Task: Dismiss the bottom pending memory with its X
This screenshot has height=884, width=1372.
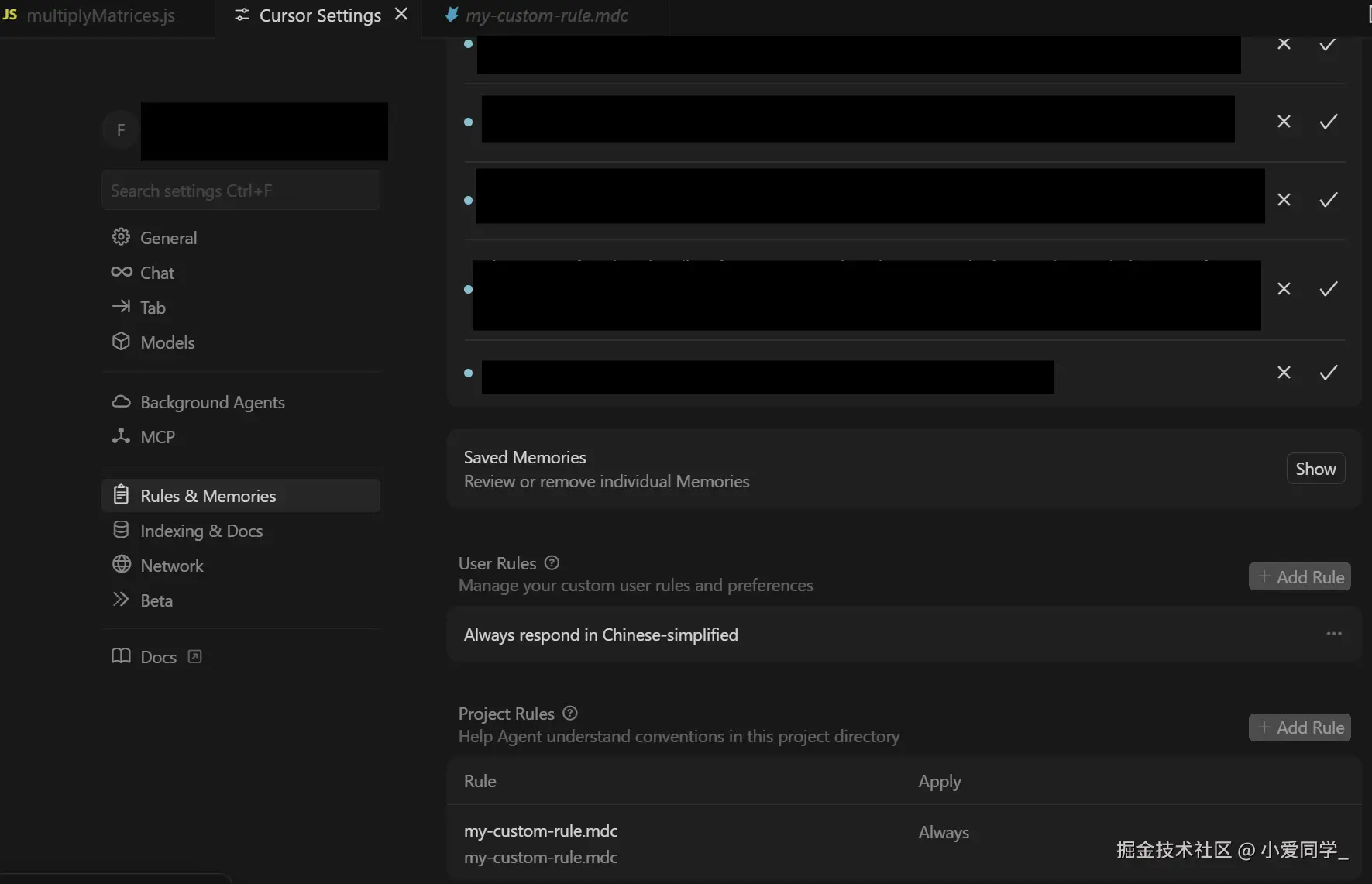Action: click(1284, 373)
